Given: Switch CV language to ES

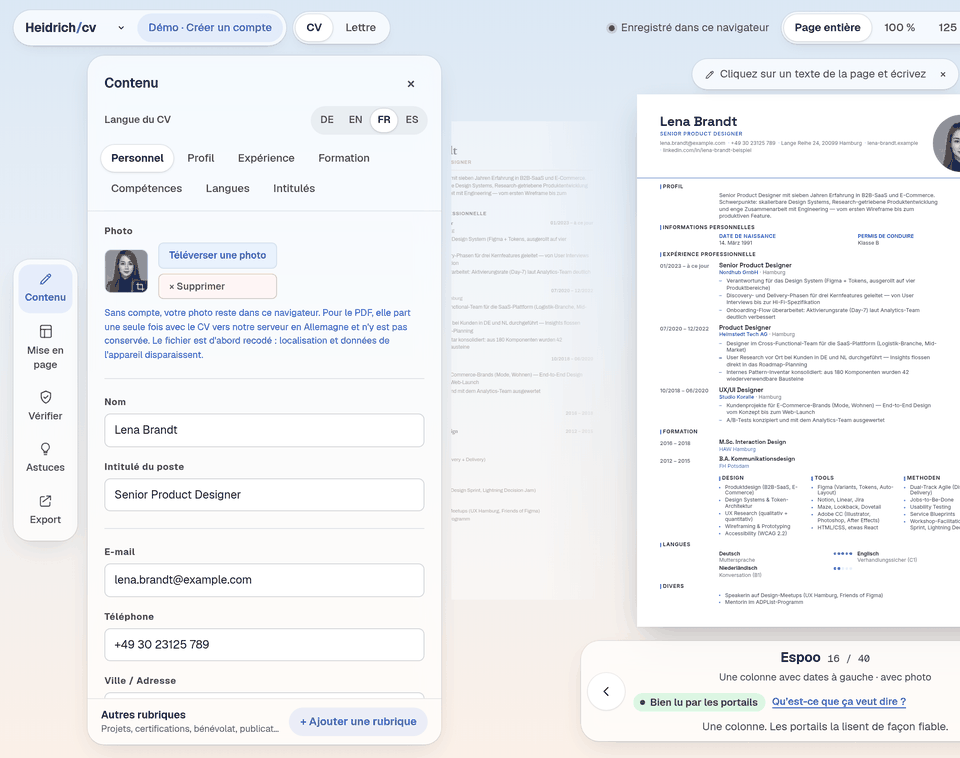Looking at the screenshot, I should [x=412, y=119].
